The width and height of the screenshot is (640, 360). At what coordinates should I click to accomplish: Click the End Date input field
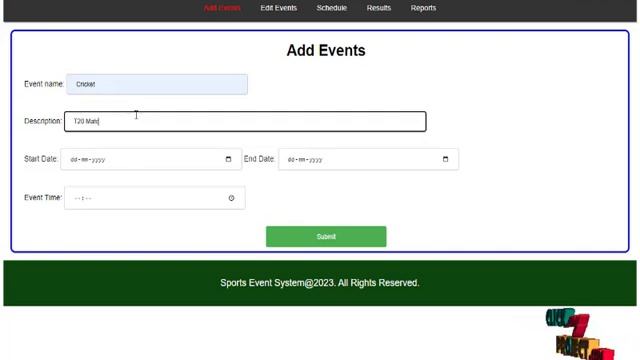(369, 159)
